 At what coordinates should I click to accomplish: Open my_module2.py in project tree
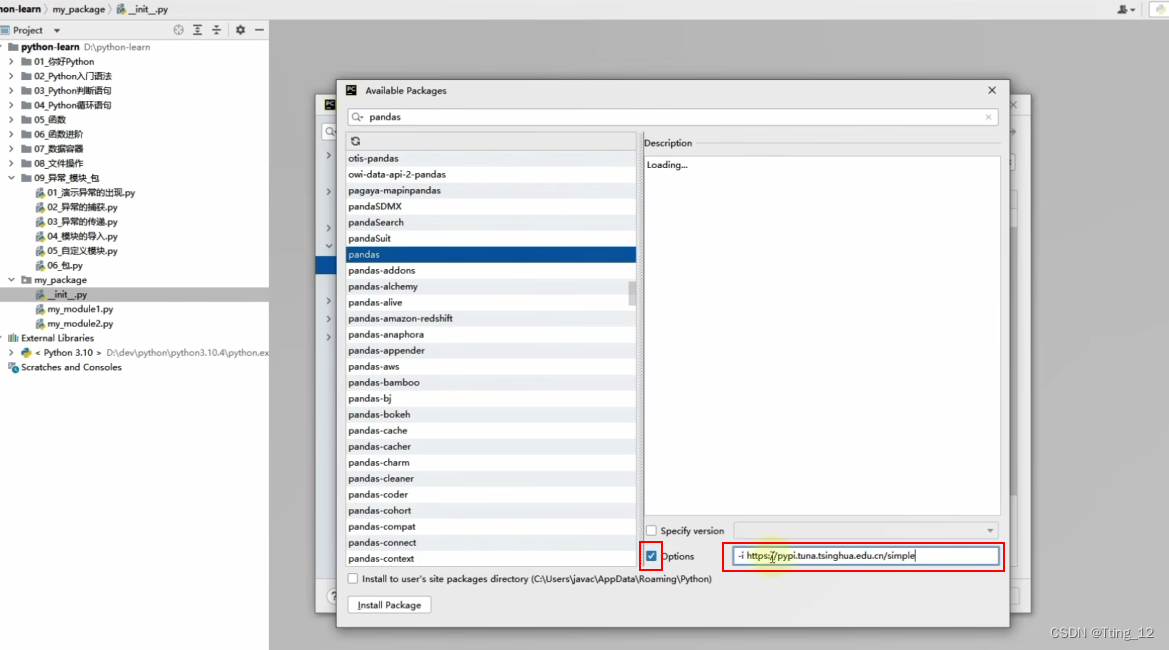[x=80, y=324]
